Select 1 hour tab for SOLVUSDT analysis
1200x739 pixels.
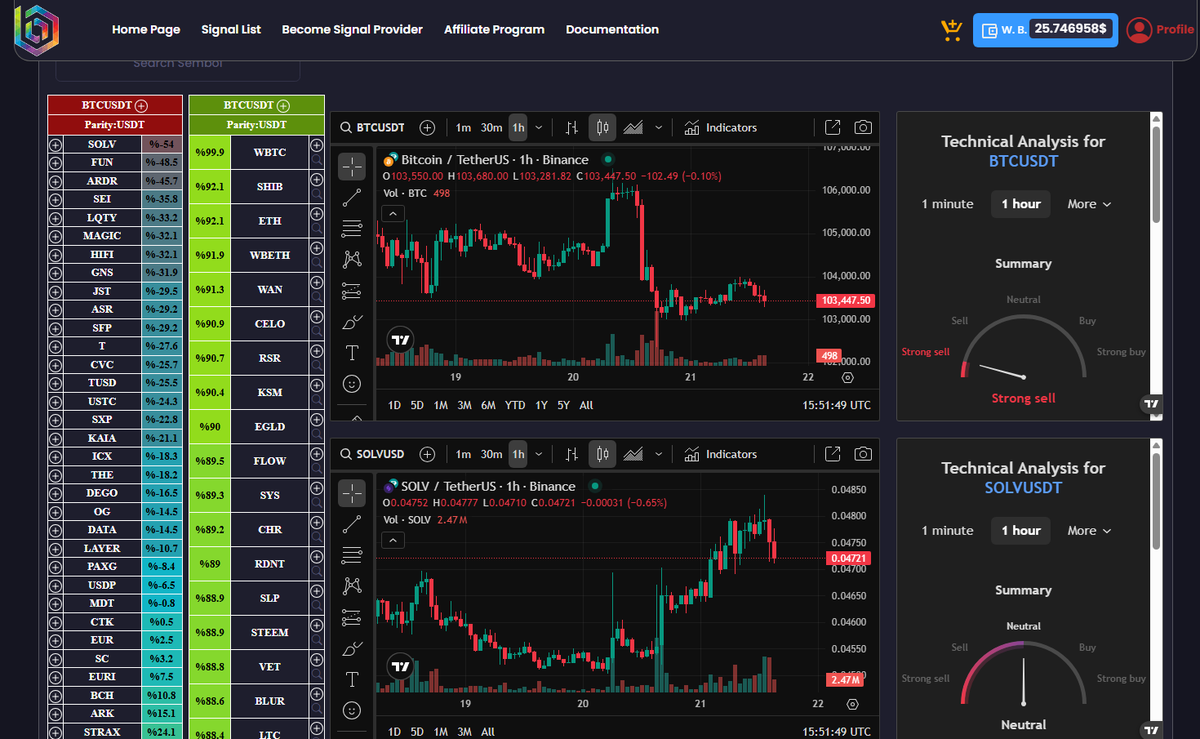(1021, 531)
